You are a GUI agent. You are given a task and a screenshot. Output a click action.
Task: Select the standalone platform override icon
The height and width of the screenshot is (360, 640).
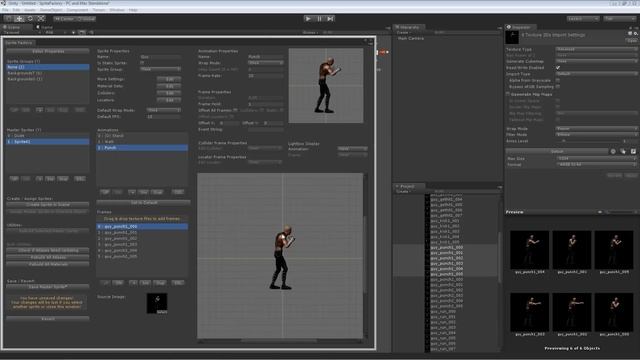coord(623,151)
